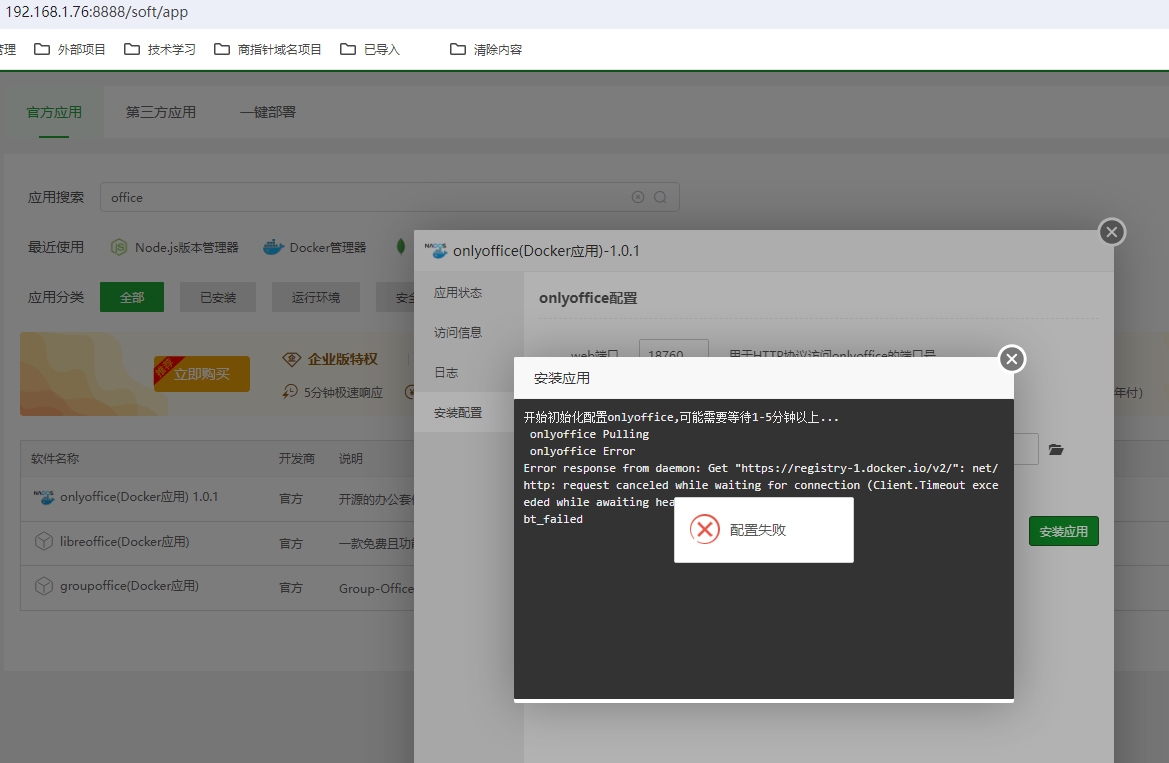Click the 企业版特权 diamond icon

tap(292, 359)
